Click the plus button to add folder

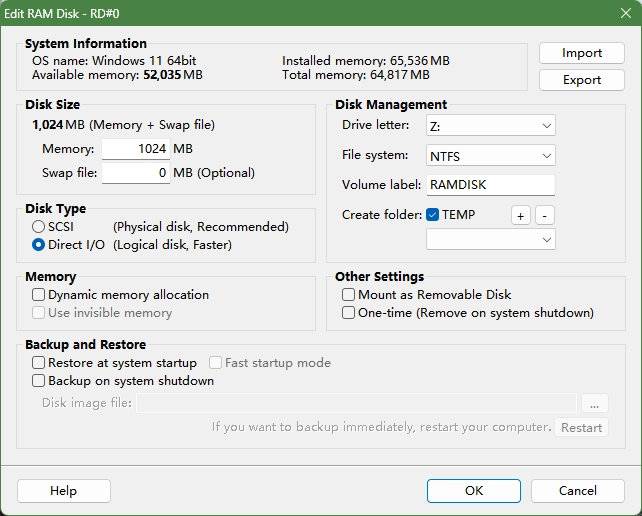pyautogui.click(x=520, y=215)
